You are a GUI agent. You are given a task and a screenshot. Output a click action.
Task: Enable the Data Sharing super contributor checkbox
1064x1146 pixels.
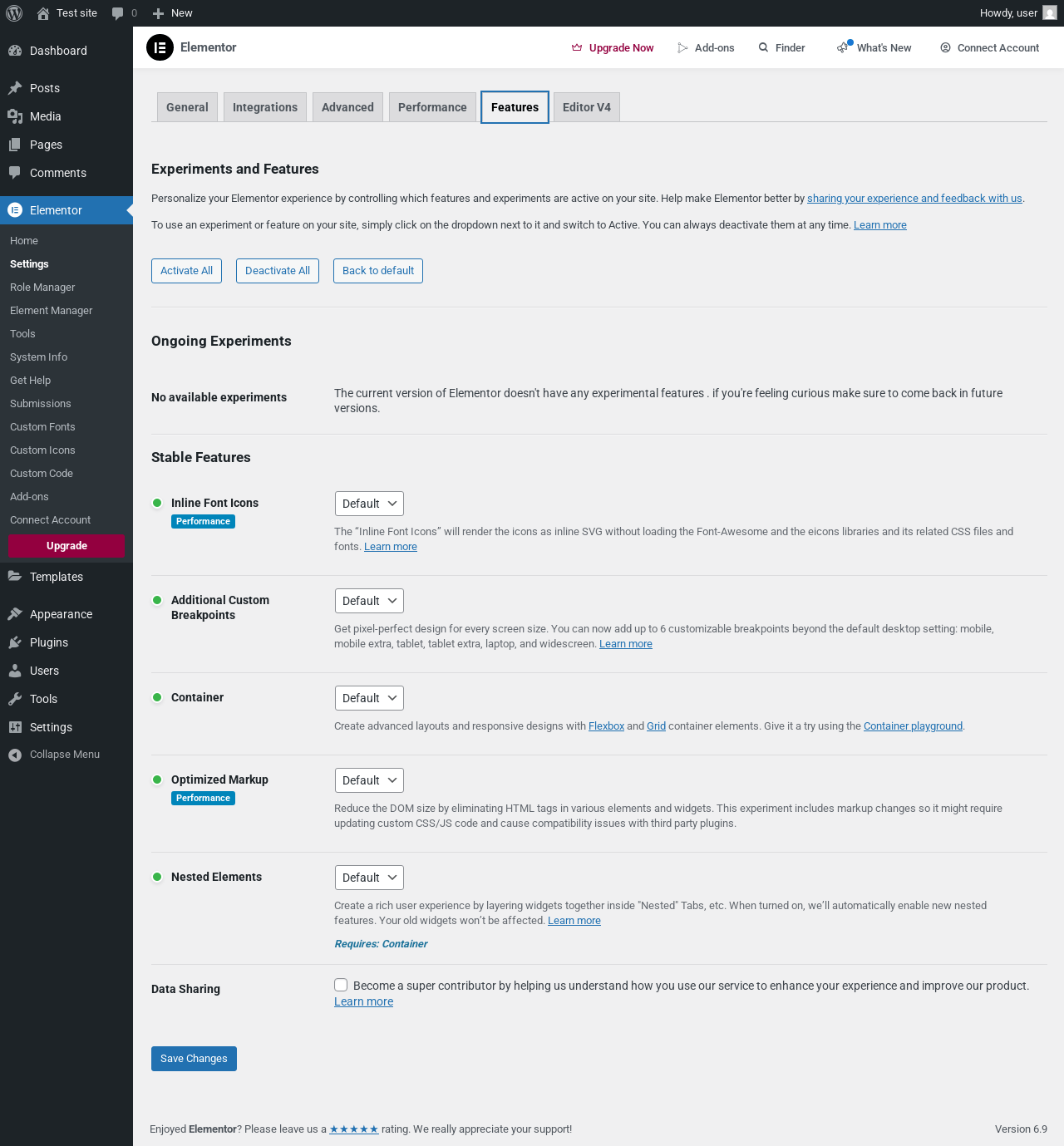[341, 985]
